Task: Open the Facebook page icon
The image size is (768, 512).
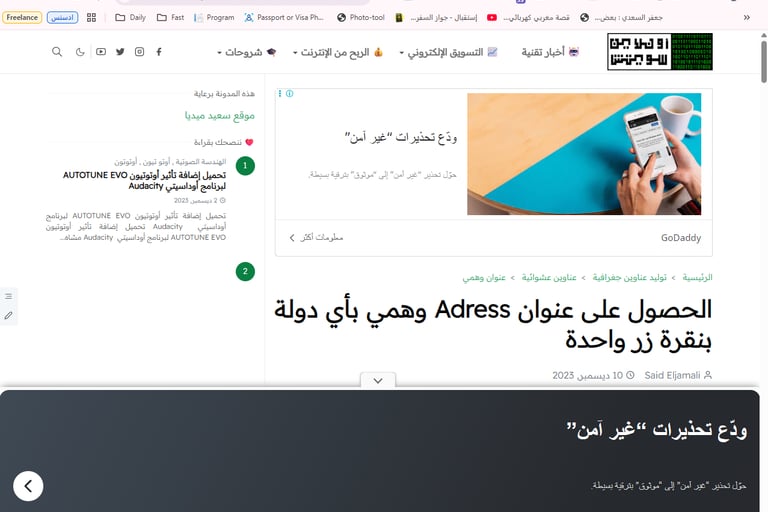Action: tap(159, 51)
